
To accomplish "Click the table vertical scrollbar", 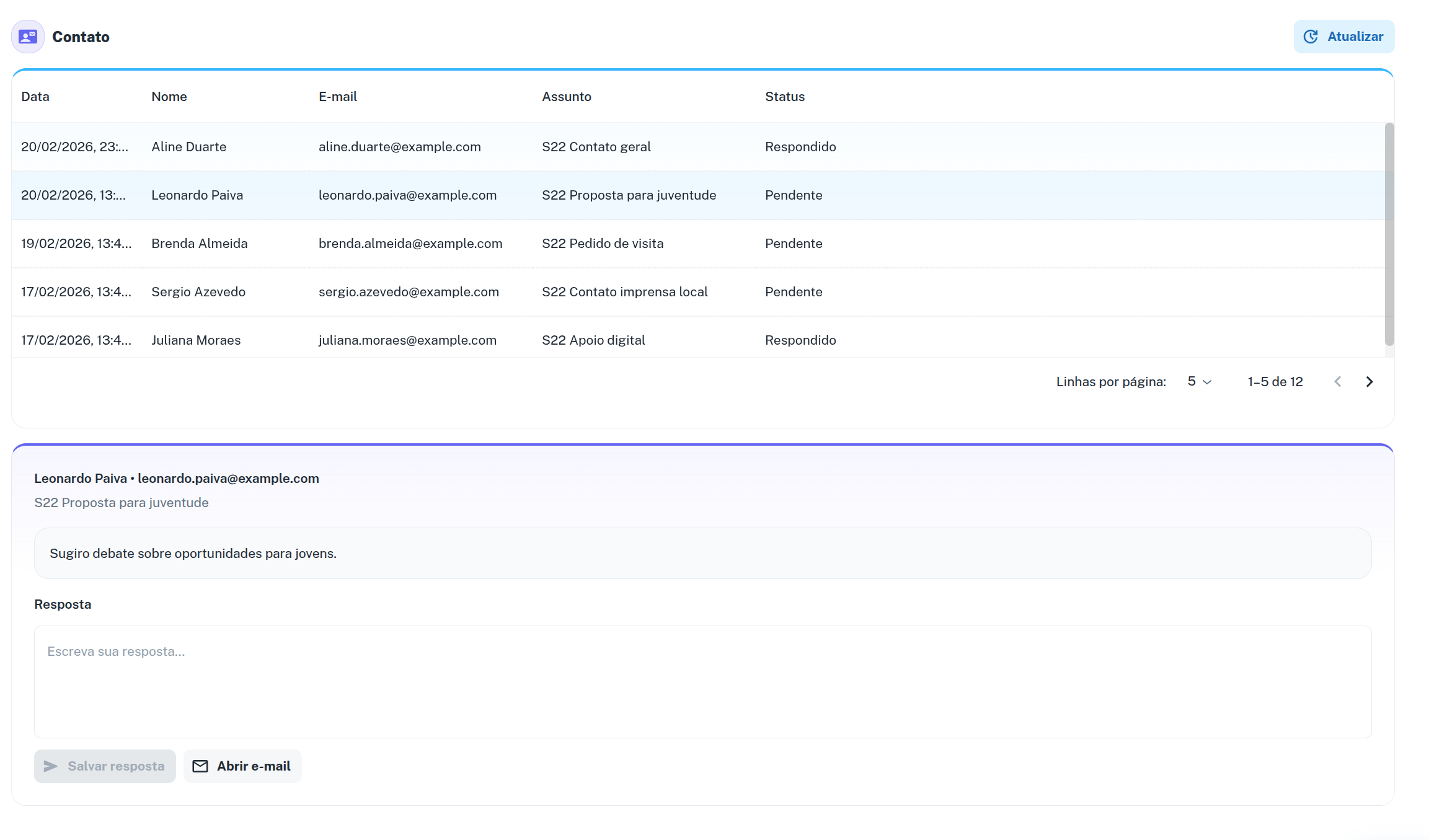I will pos(1389,234).
